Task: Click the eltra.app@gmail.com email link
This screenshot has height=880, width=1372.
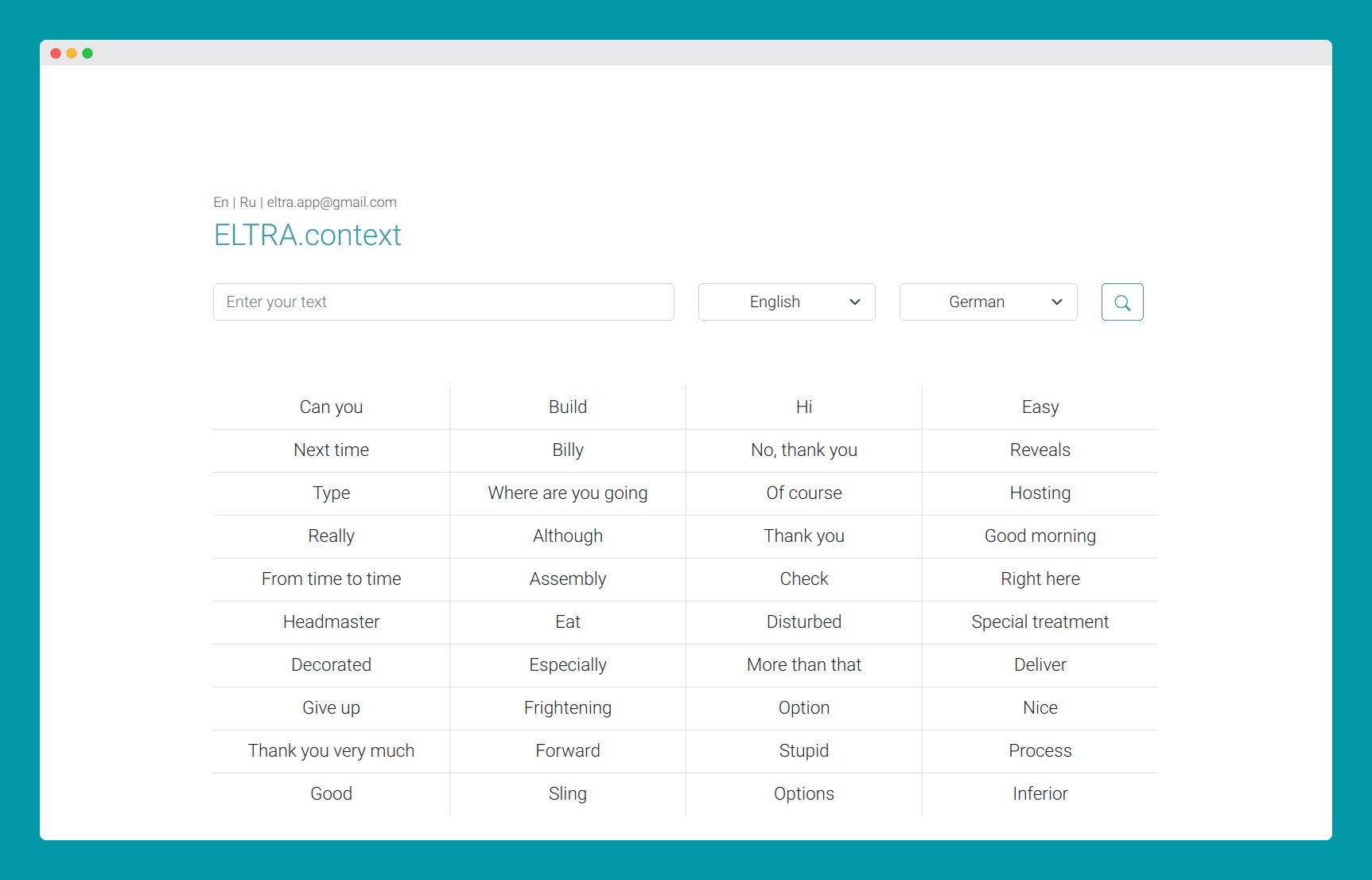Action: pyautogui.click(x=332, y=202)
